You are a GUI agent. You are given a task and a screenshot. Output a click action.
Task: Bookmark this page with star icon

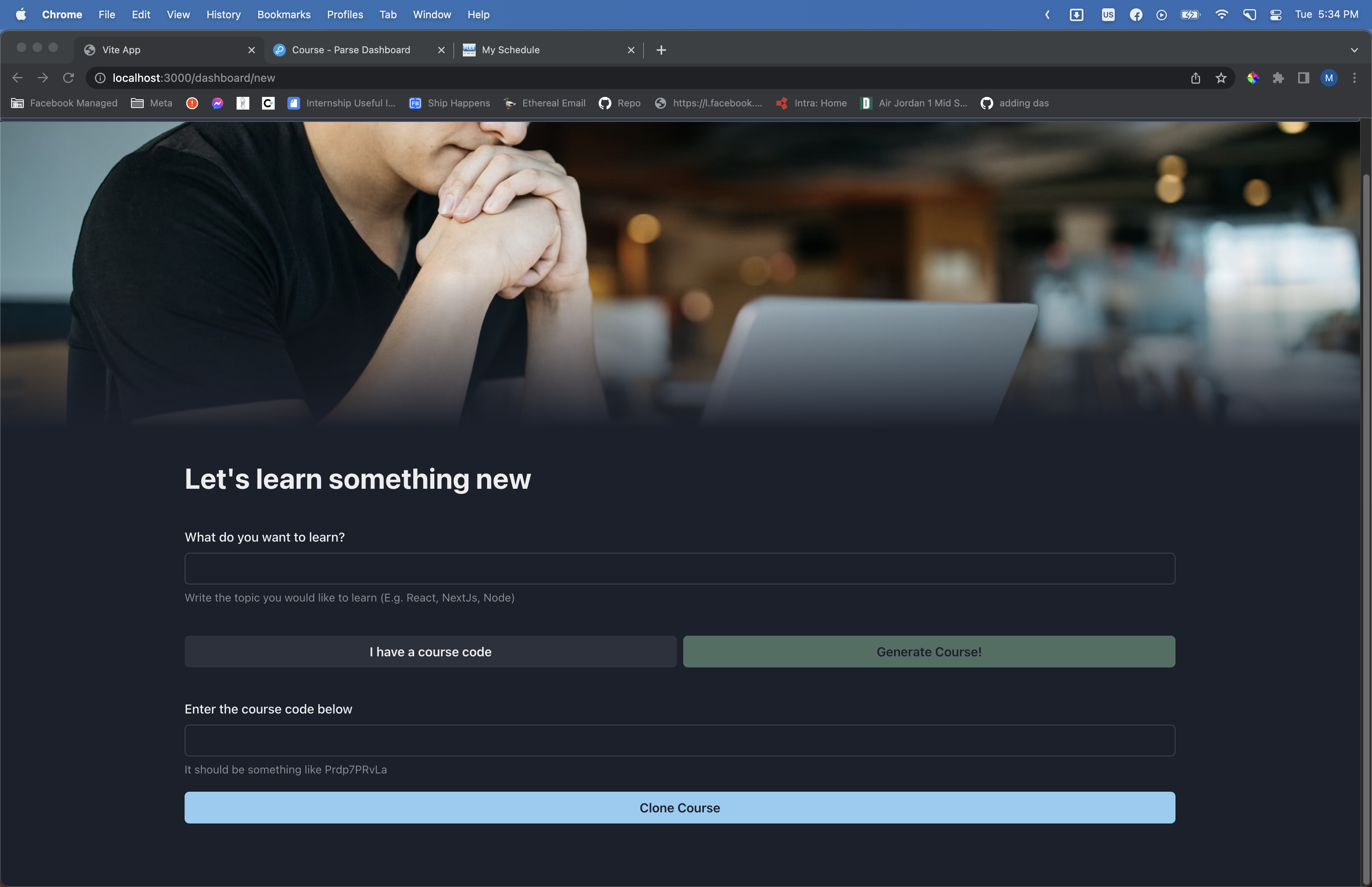coord(1221,78)
